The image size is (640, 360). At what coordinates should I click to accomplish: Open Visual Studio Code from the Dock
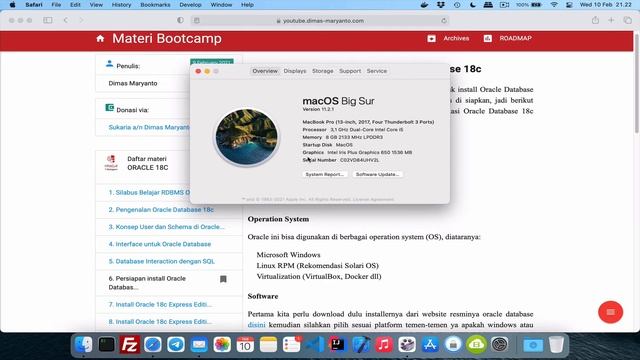[x=315, y=345]
